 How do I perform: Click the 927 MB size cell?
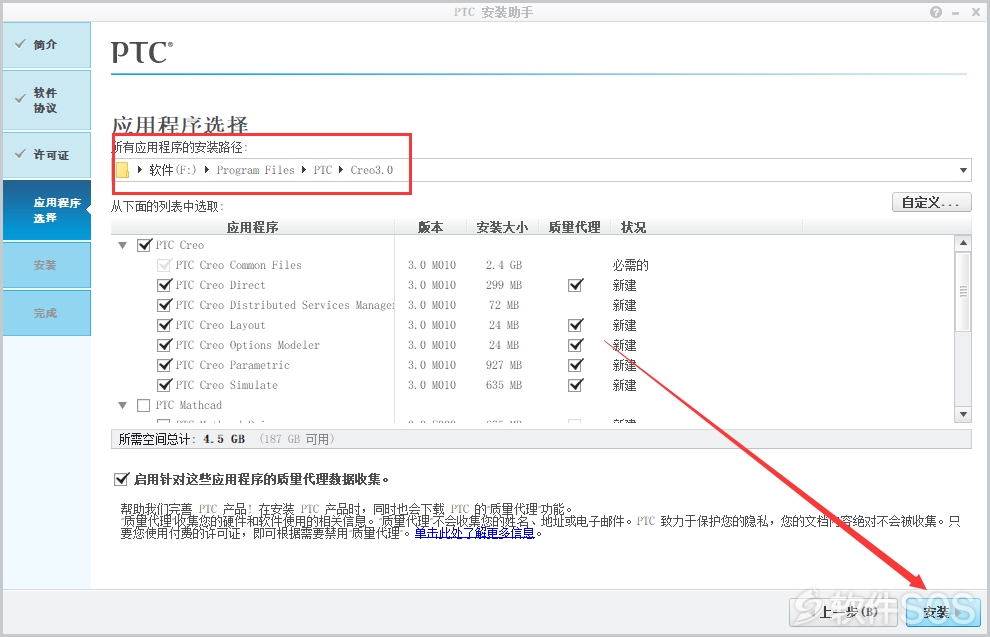(504, 365)
